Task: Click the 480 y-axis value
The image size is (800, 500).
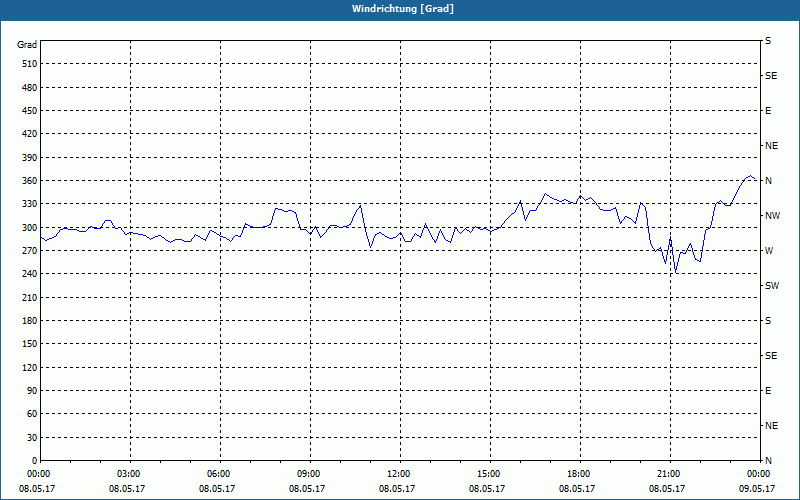Action: pos(30,88)
